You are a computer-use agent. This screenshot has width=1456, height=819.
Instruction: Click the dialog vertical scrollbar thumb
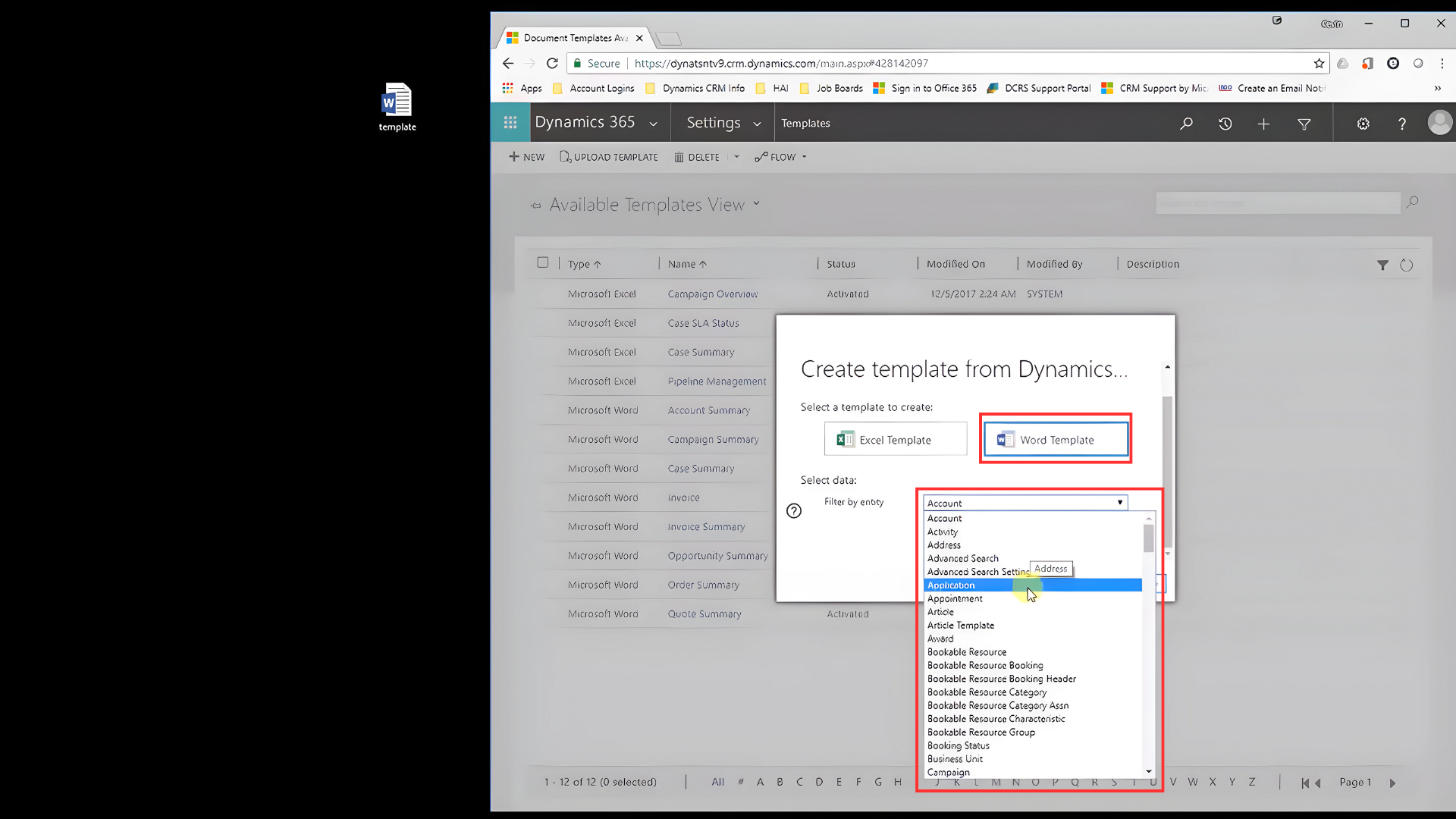1167,470
